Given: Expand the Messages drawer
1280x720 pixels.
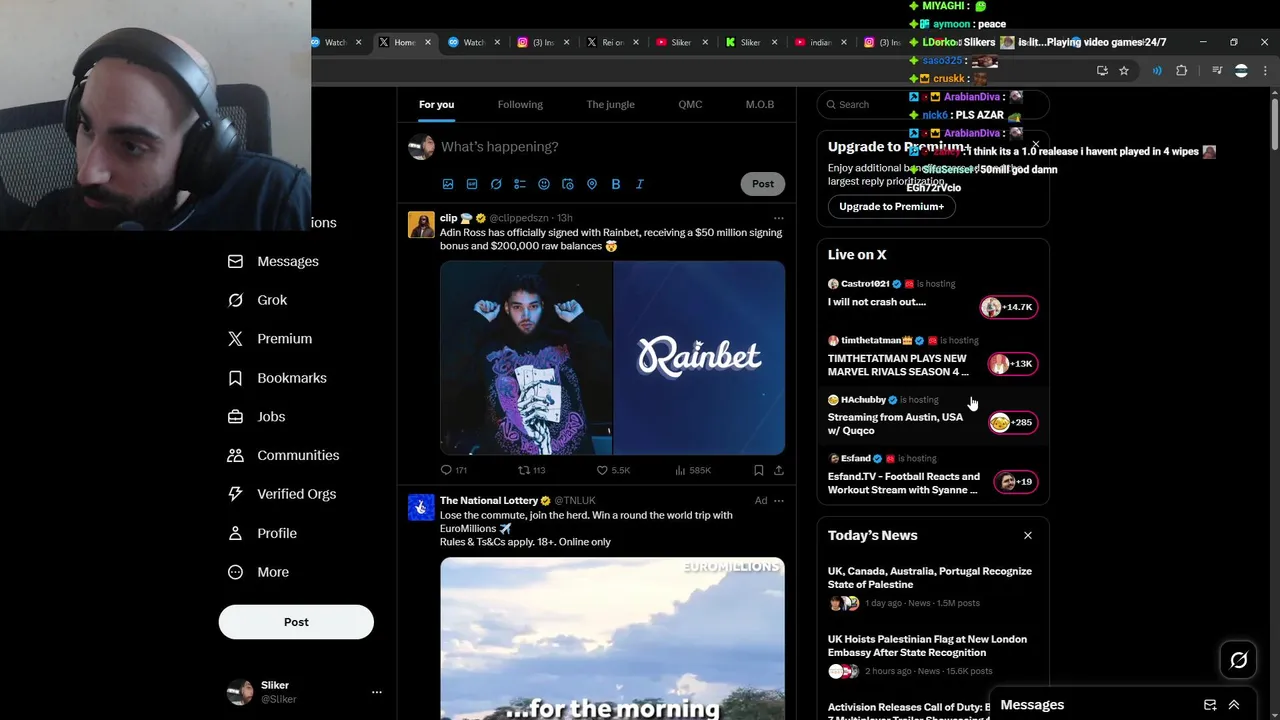Looking at the screenshot, I should click(1234, 705).
